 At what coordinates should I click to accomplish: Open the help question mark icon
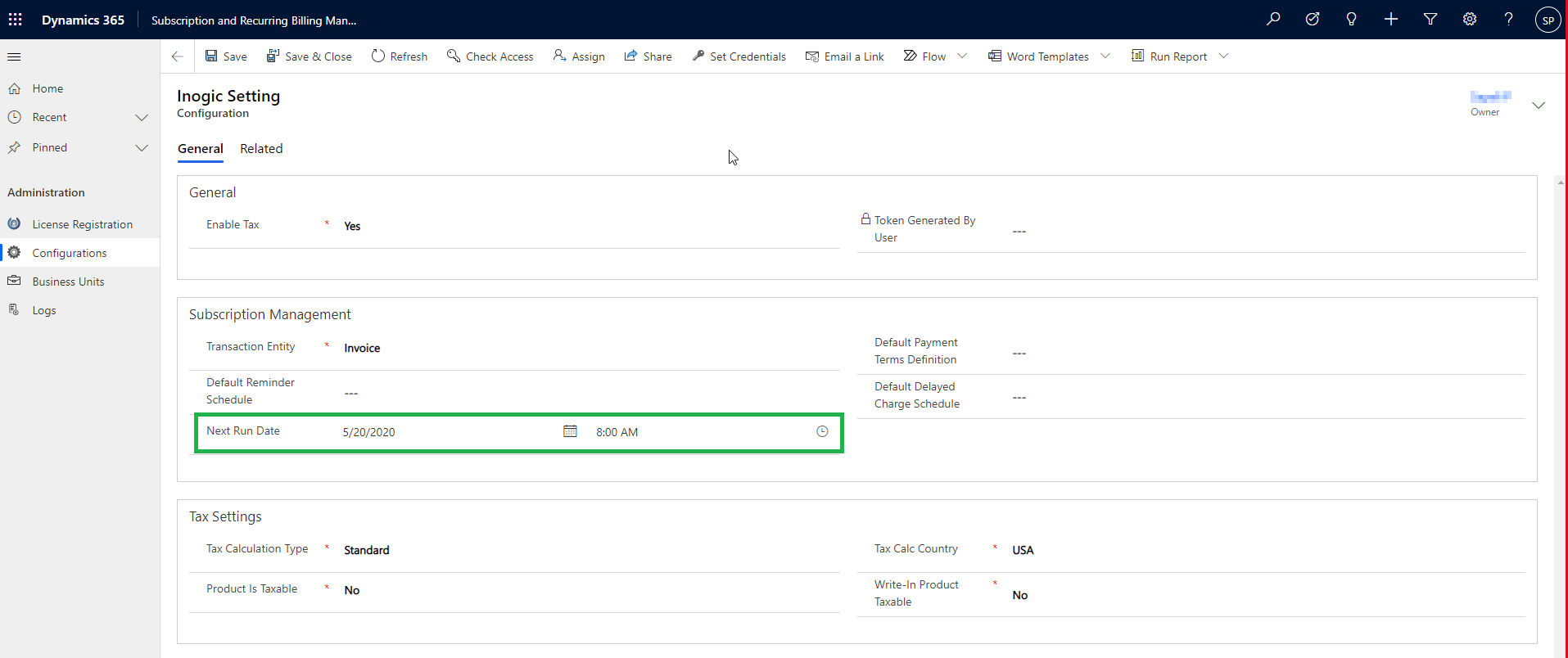point(1508,19)
